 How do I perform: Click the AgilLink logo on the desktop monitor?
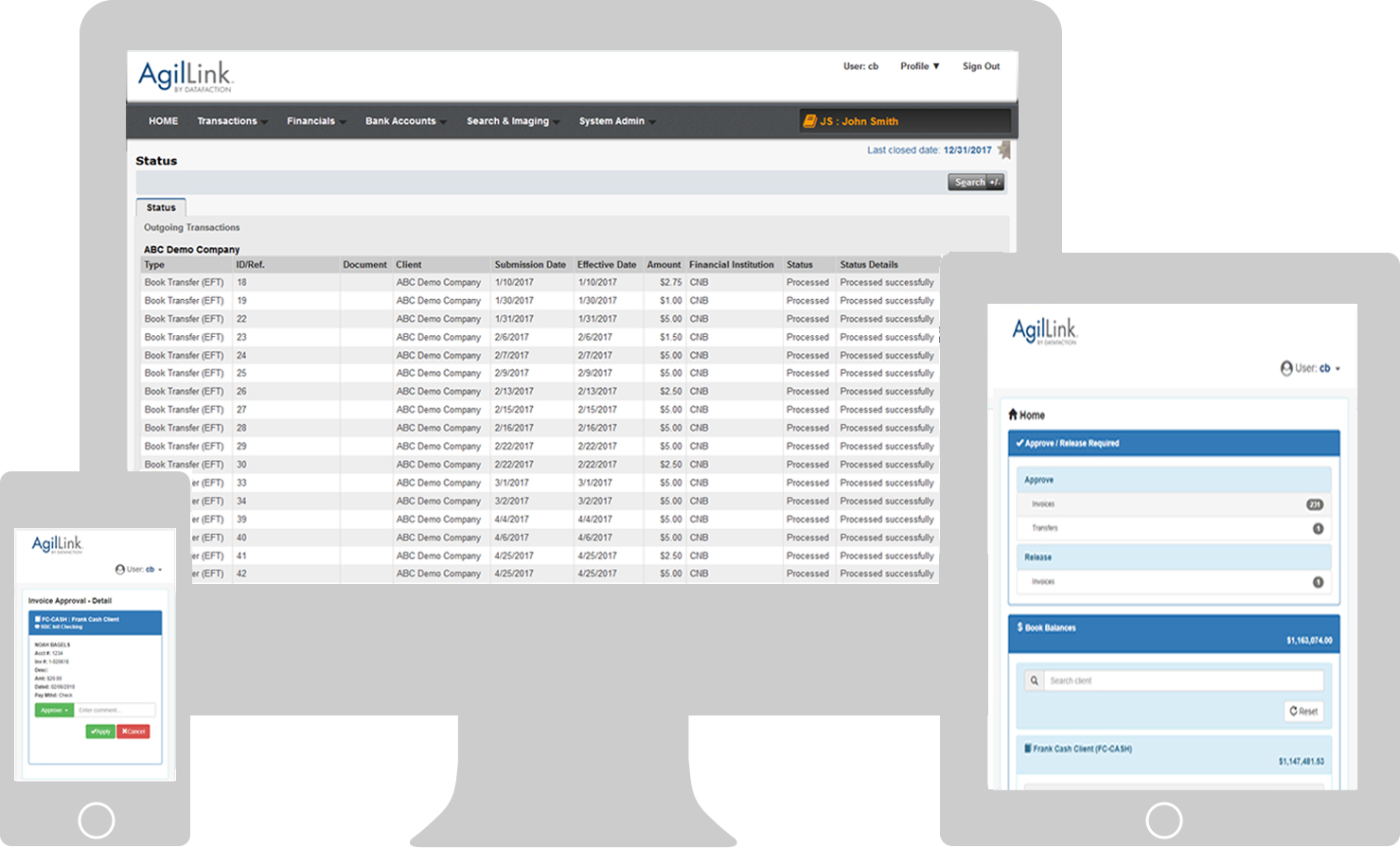point(186,76)
